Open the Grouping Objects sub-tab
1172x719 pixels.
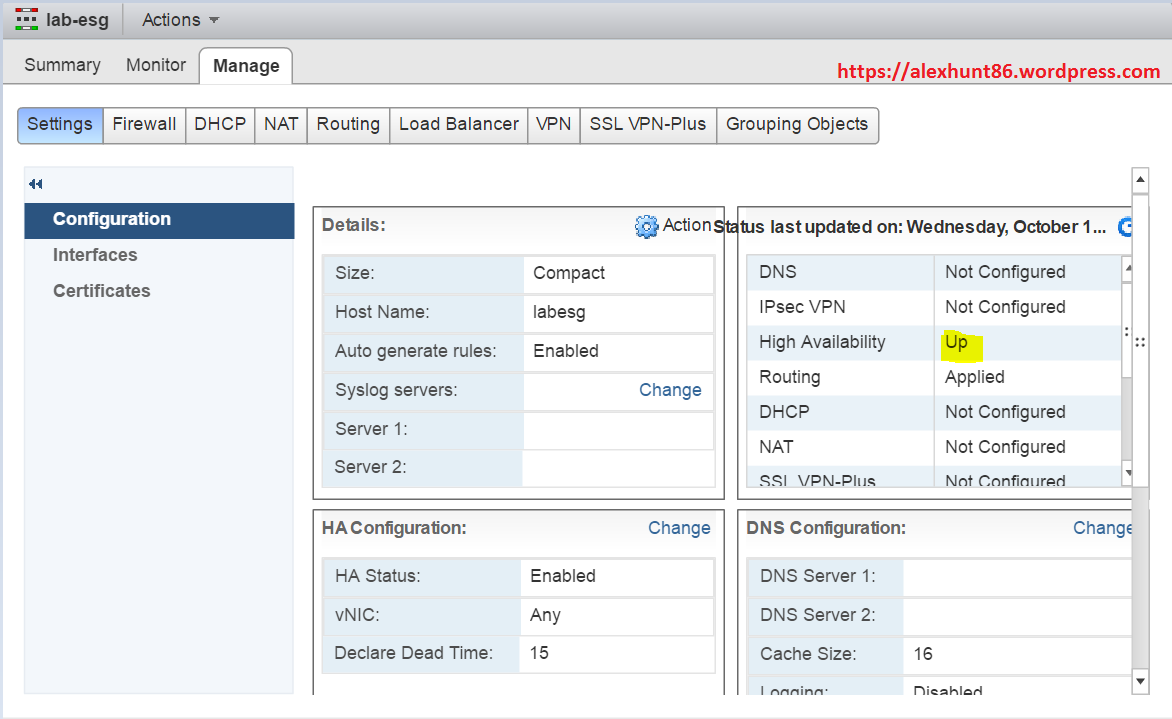797,124
